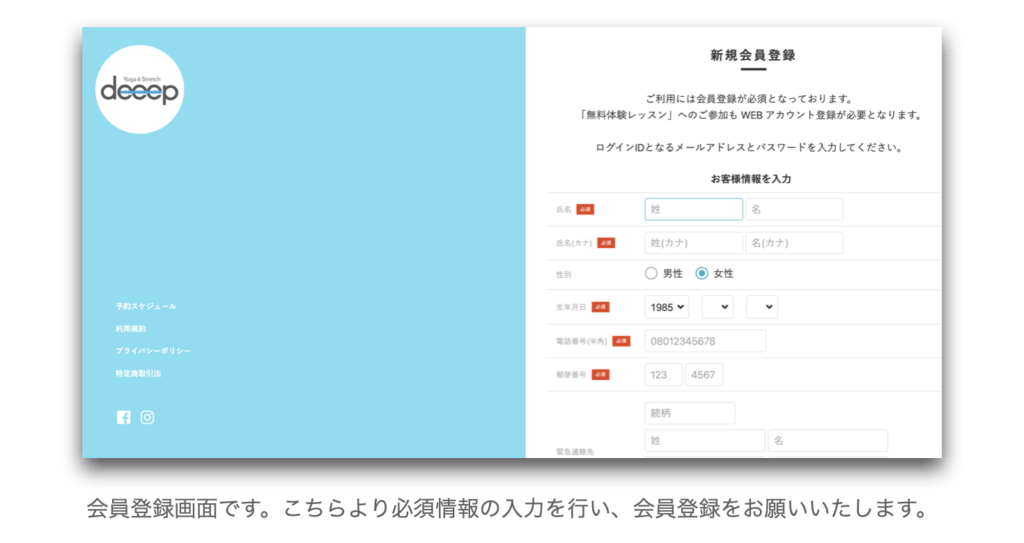Open the Instagram icon link
Screen dimensions: 1024x543
click(147, 417)
